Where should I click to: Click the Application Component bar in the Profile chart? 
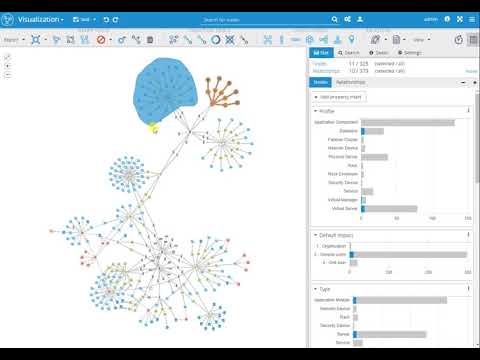[x=408, y=122]
